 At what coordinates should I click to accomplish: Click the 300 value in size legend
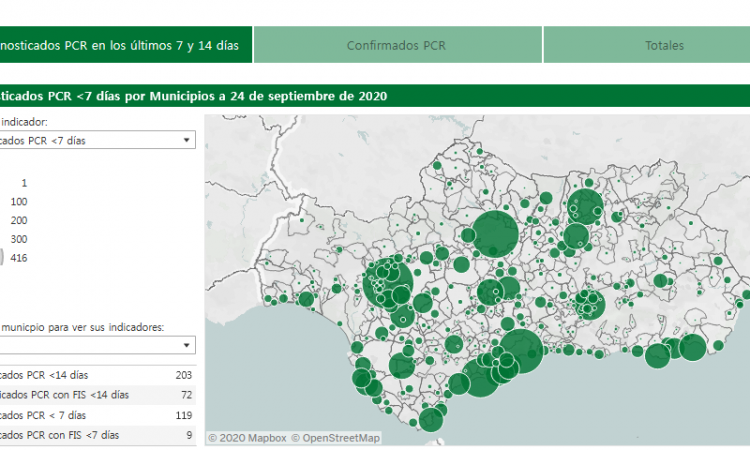coord(18,239)
